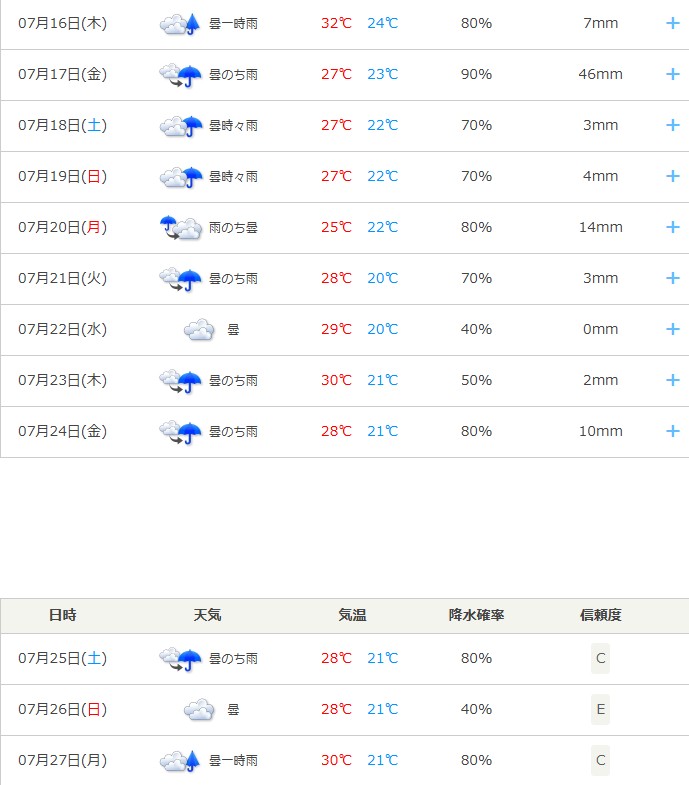Click the cloudy icon for 07月26日
Viewport: 689px width, 785px height.
point(199,710)
